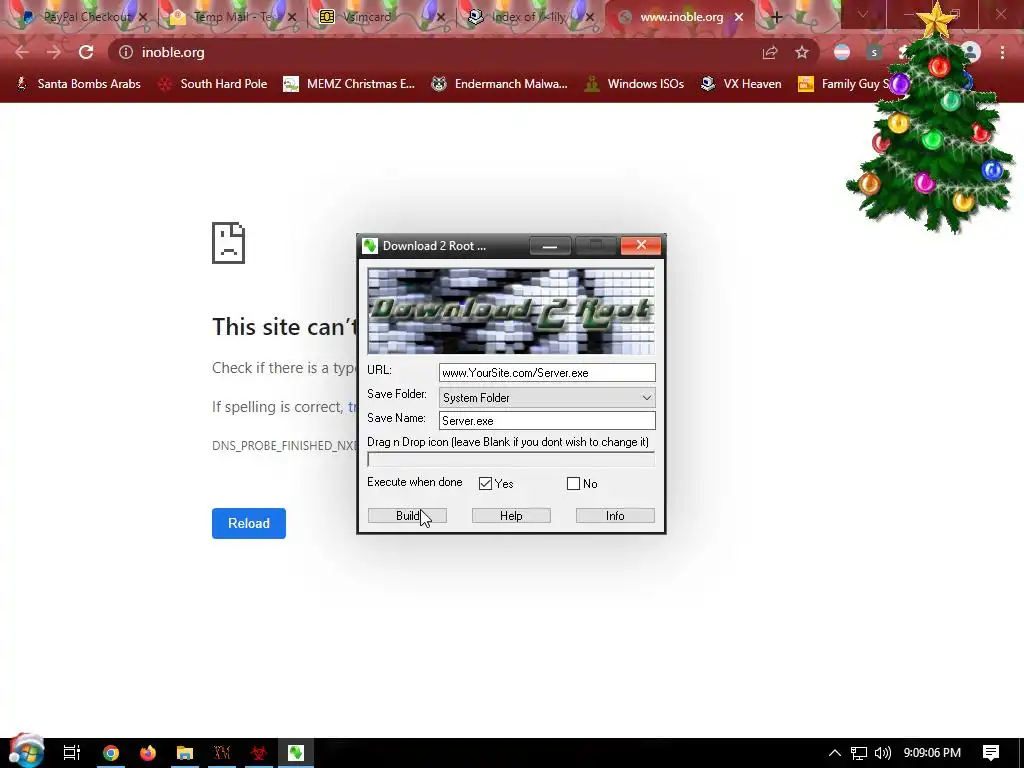Open the Santa Bombs Arabs bookmark
Screen dimensions: 1024x768
point(78,84)
